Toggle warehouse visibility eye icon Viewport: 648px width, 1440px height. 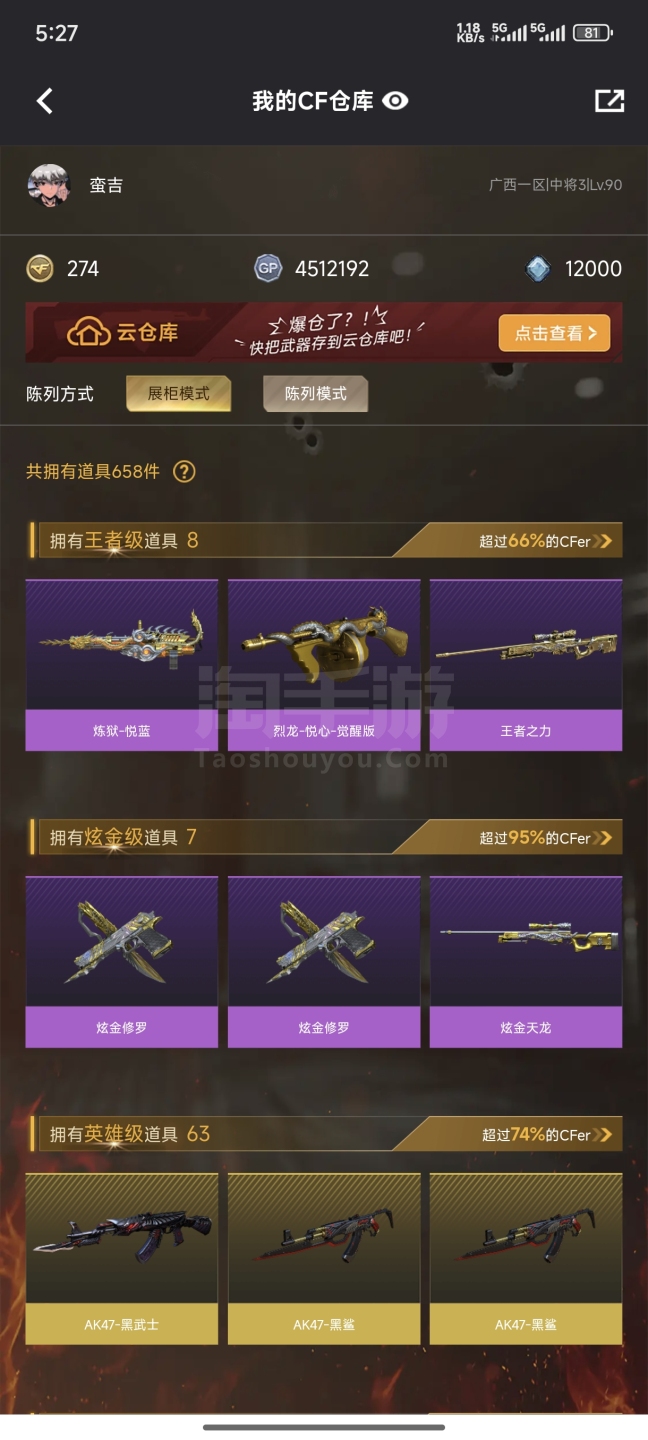coord(396,101)
